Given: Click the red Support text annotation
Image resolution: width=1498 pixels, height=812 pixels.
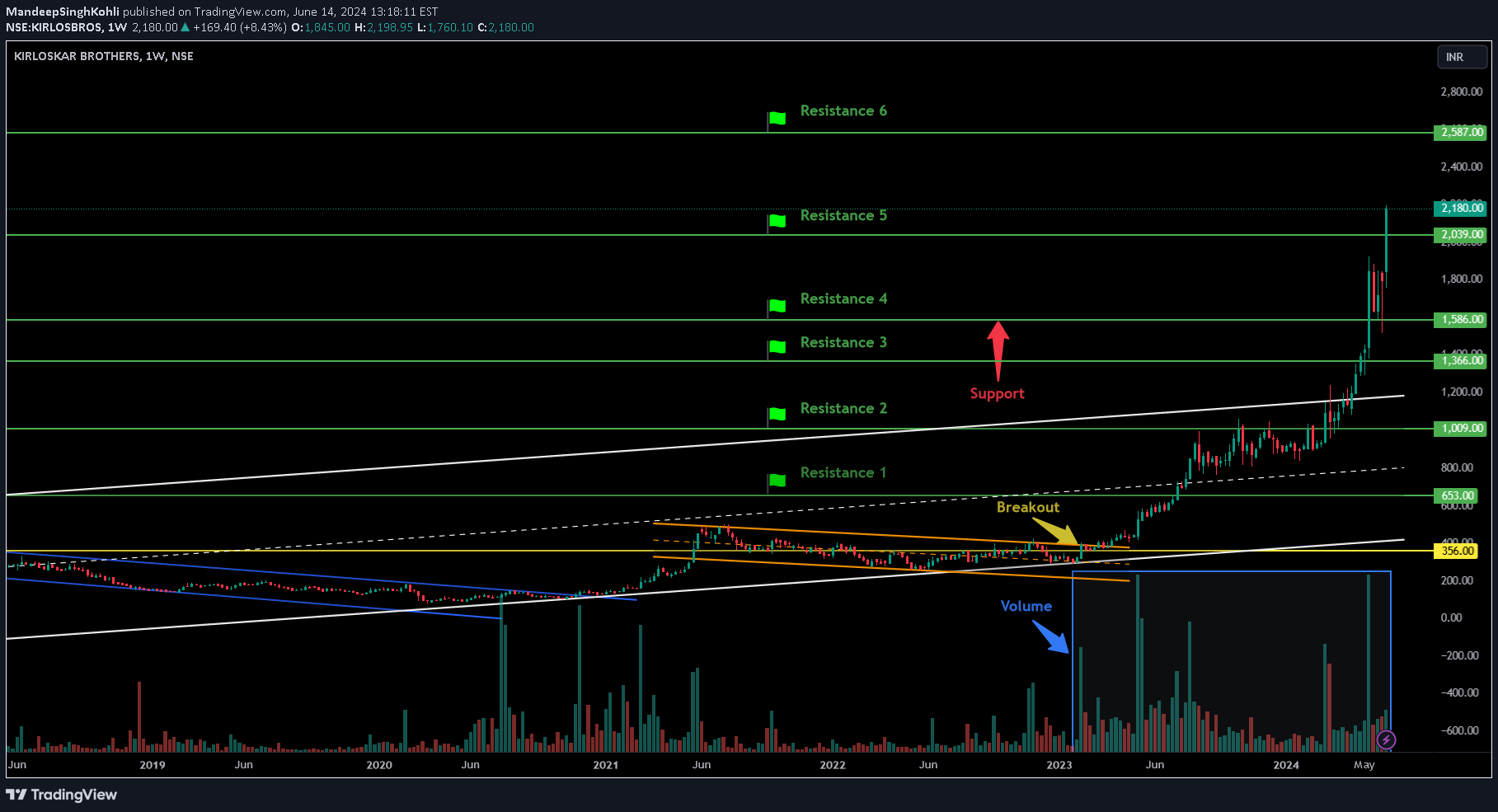Looking at the screenshot, I should tap(997, 394).
